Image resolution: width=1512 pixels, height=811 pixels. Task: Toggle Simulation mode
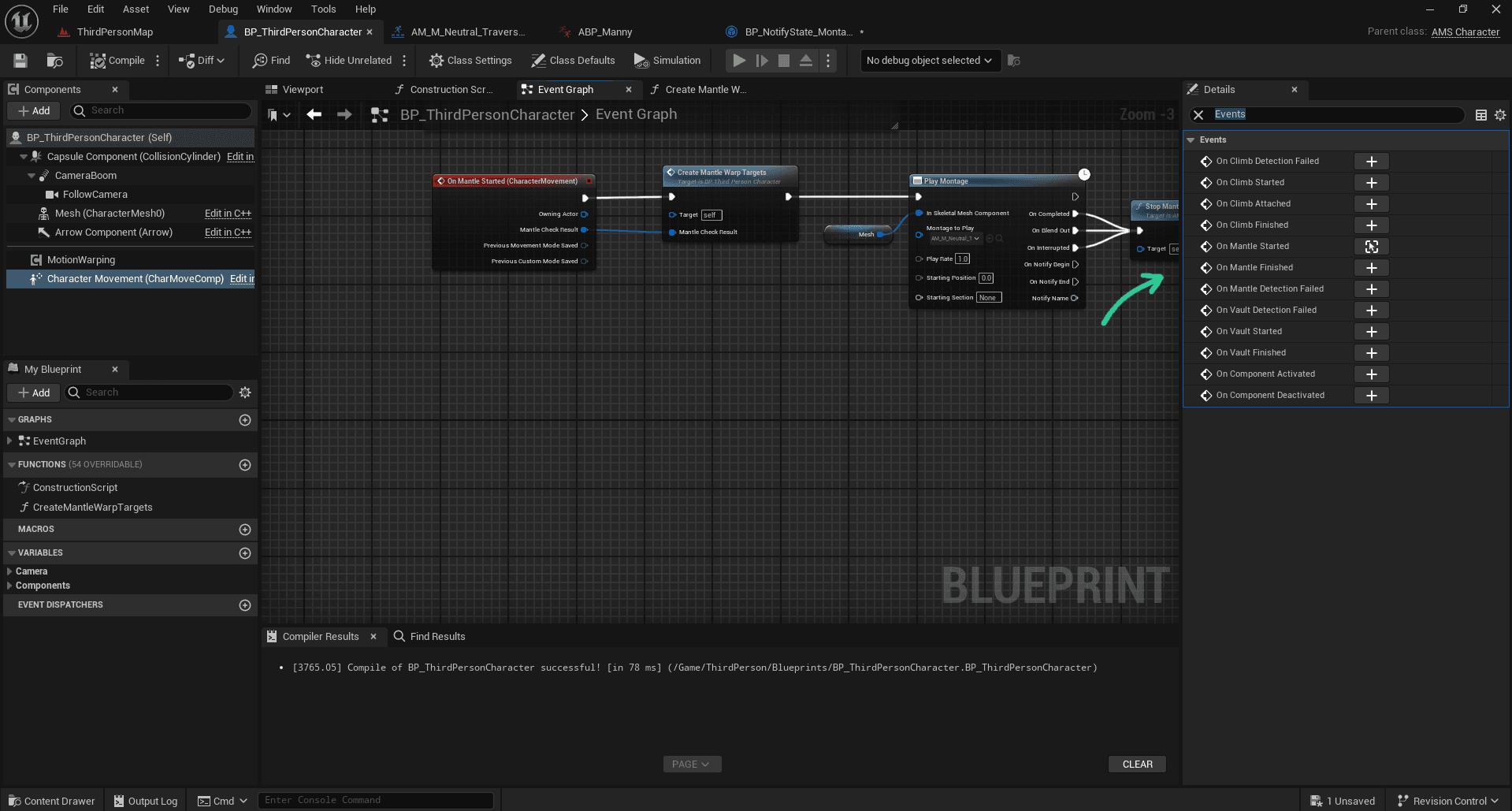(x=667, y=61)
